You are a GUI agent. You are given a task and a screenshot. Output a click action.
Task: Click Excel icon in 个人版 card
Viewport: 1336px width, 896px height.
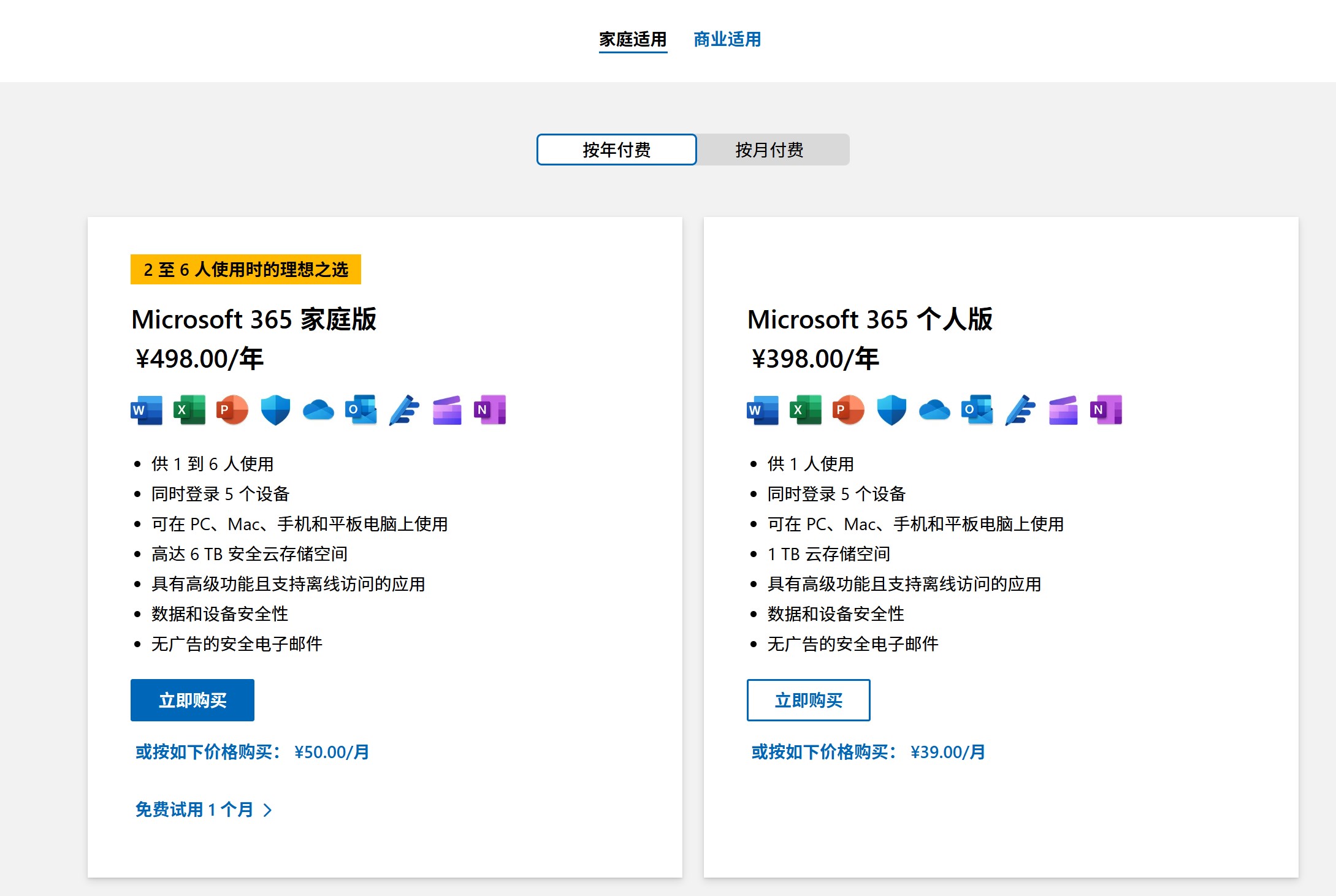pos(806,410)
